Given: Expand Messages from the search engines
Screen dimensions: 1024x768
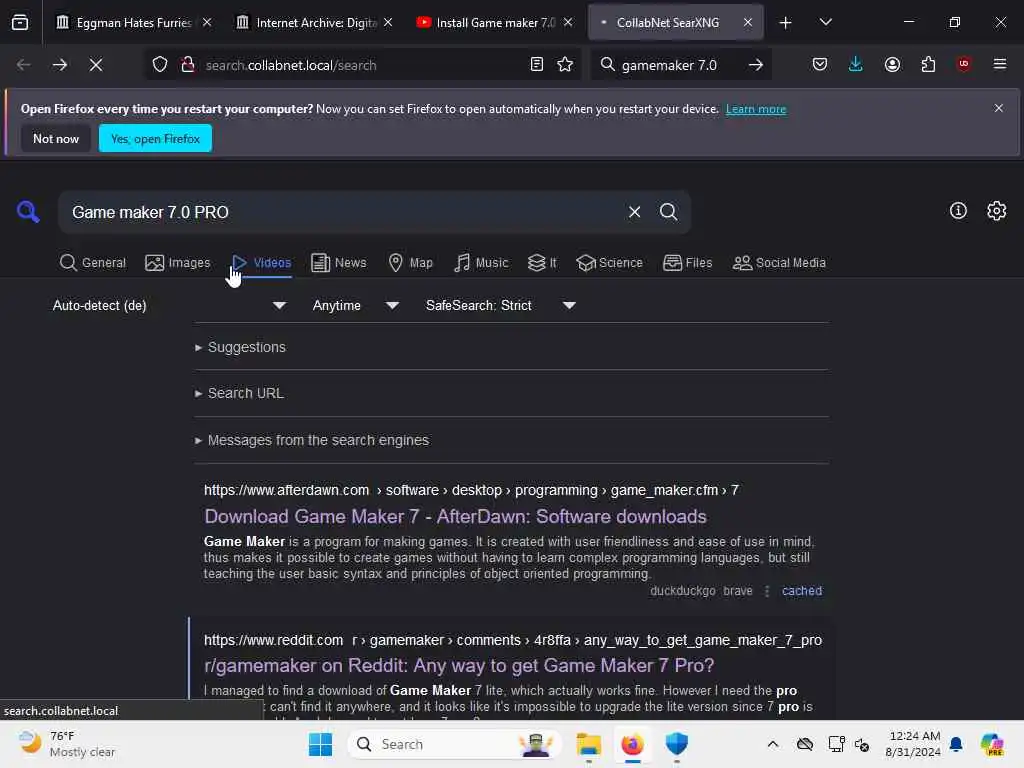Looking at the screenshot, I should pyautogui.click(x=312, y=440).
